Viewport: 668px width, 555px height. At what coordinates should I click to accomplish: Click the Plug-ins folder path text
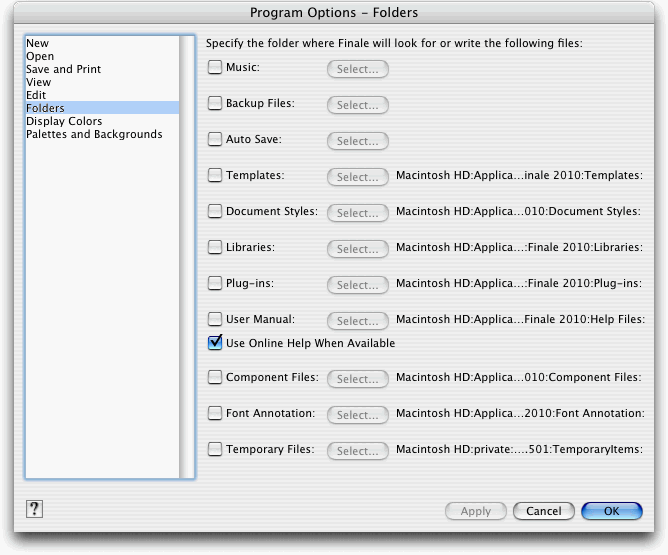click(x=519, y=283)
